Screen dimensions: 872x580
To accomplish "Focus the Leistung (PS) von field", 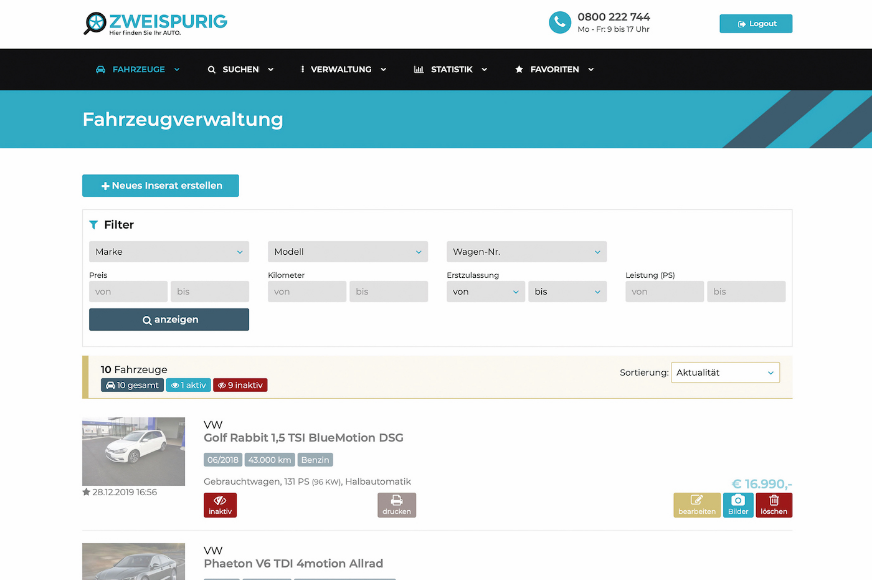I will (x=665, y=291).
